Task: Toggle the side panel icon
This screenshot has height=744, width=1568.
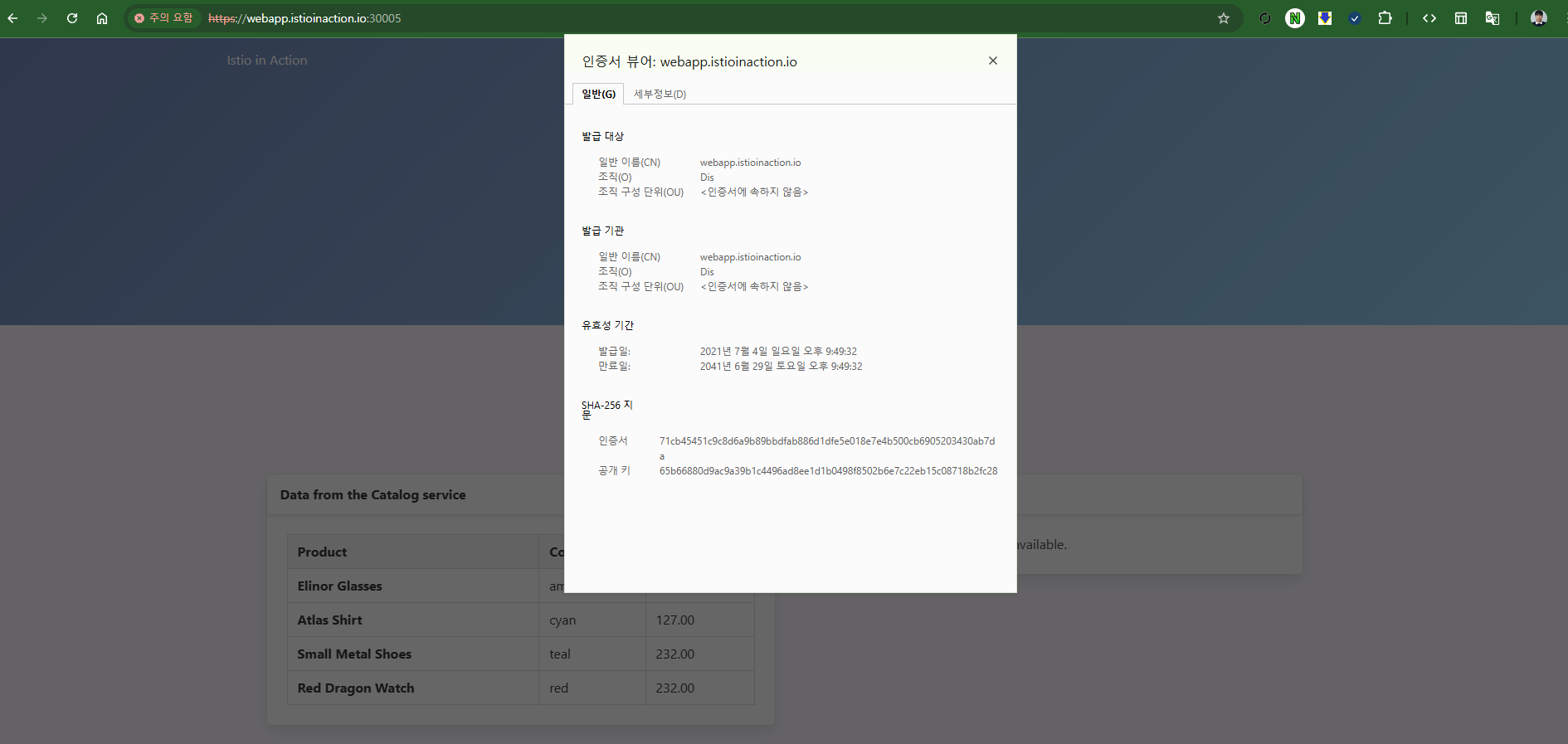Action: pyautogui.click(x=1461, y=18)
